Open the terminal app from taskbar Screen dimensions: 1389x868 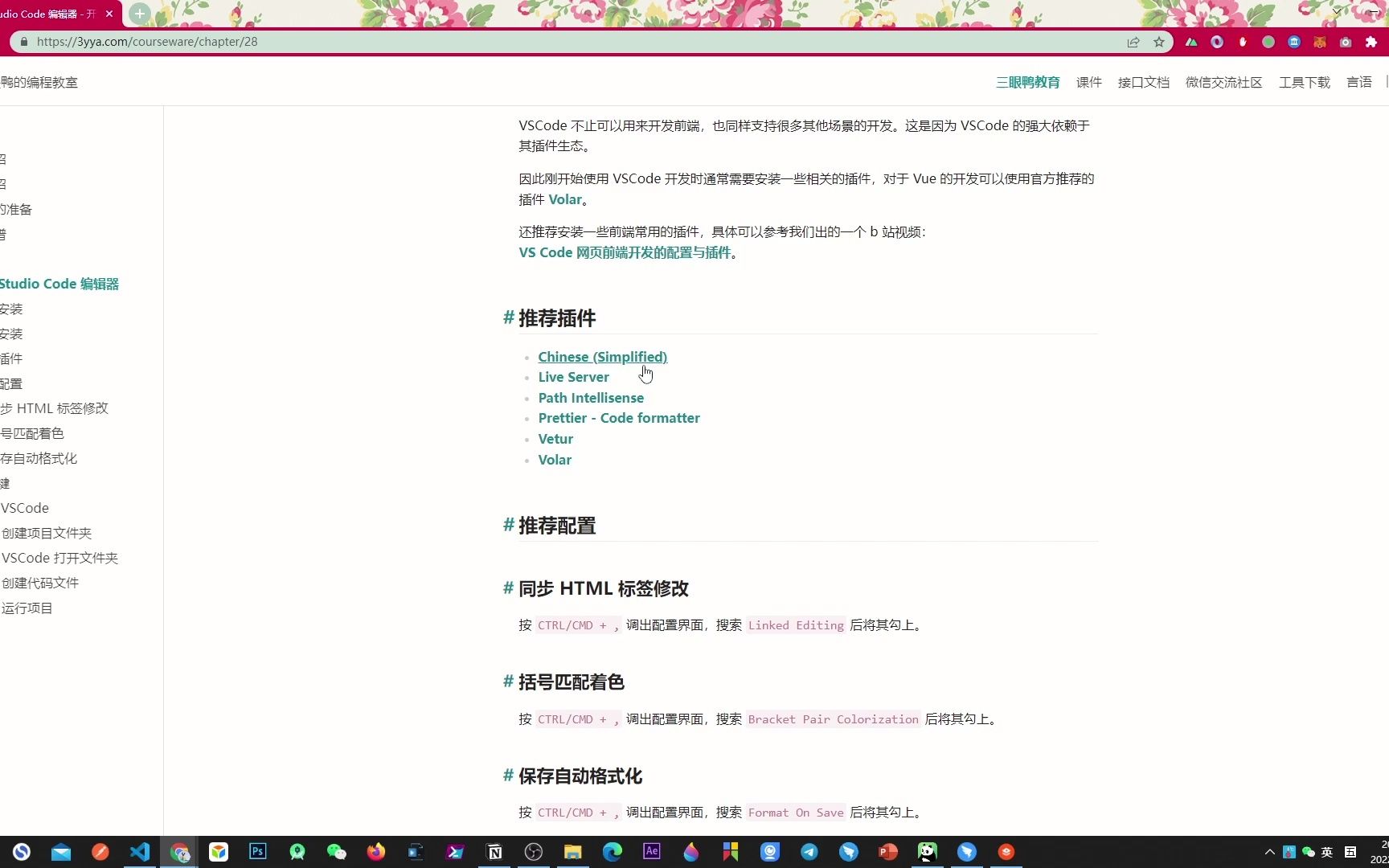coord(455,852)
